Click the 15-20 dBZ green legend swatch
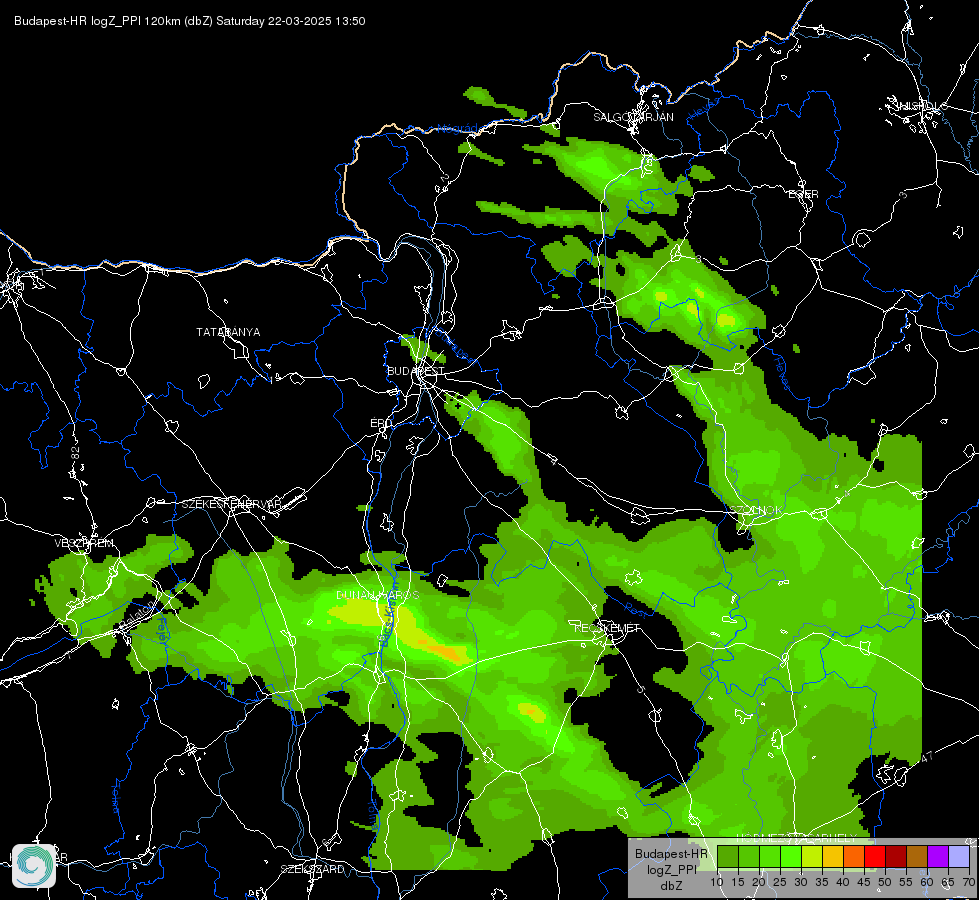979x900 pixels. tap(749, 857)
